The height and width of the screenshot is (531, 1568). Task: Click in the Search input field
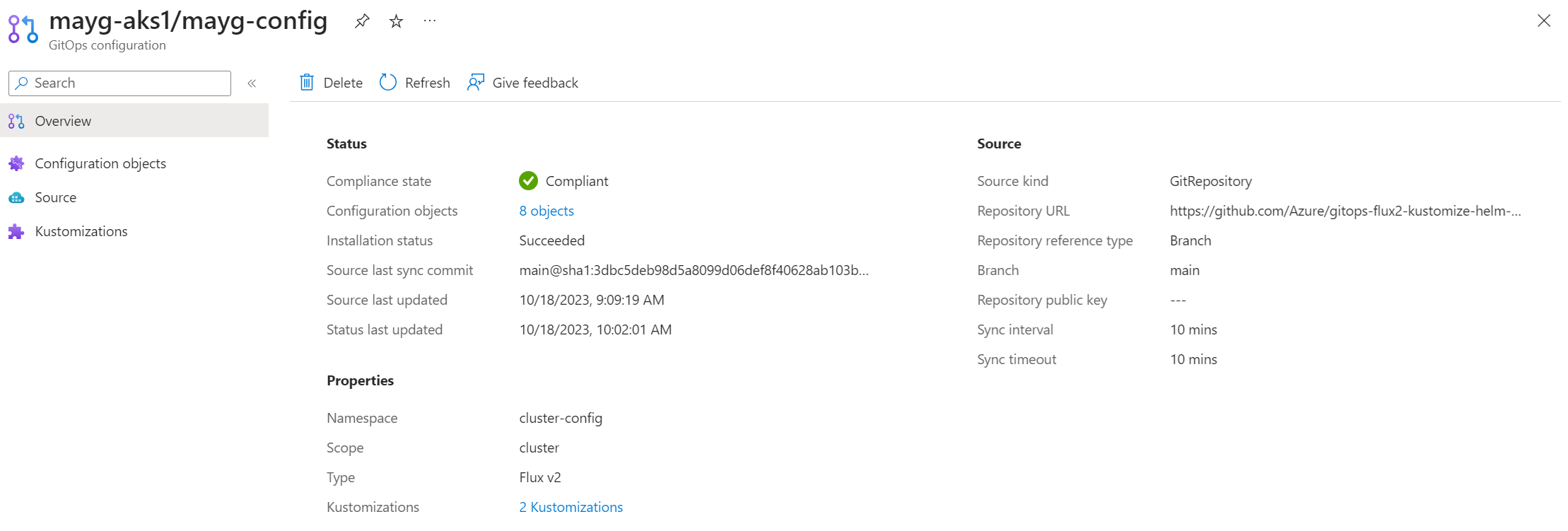click(x=127, y=83)
